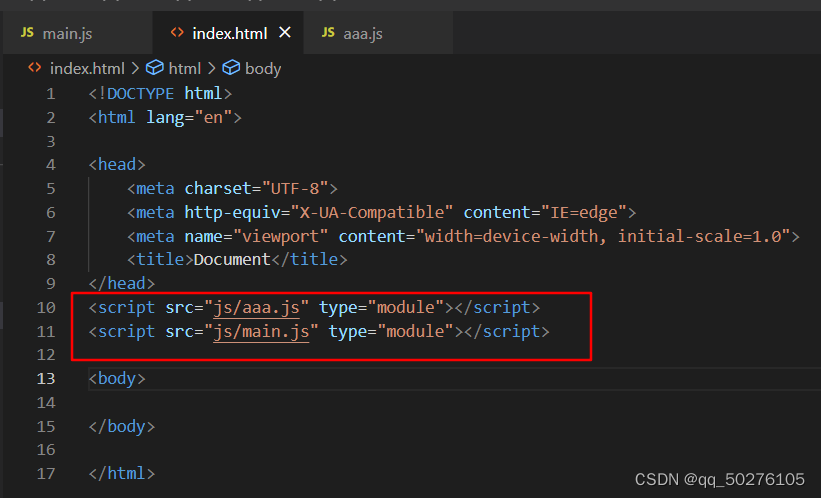This screenshot has height=498, width=821.
Task: Click the opening <head> tag
Action: point(117,165)
